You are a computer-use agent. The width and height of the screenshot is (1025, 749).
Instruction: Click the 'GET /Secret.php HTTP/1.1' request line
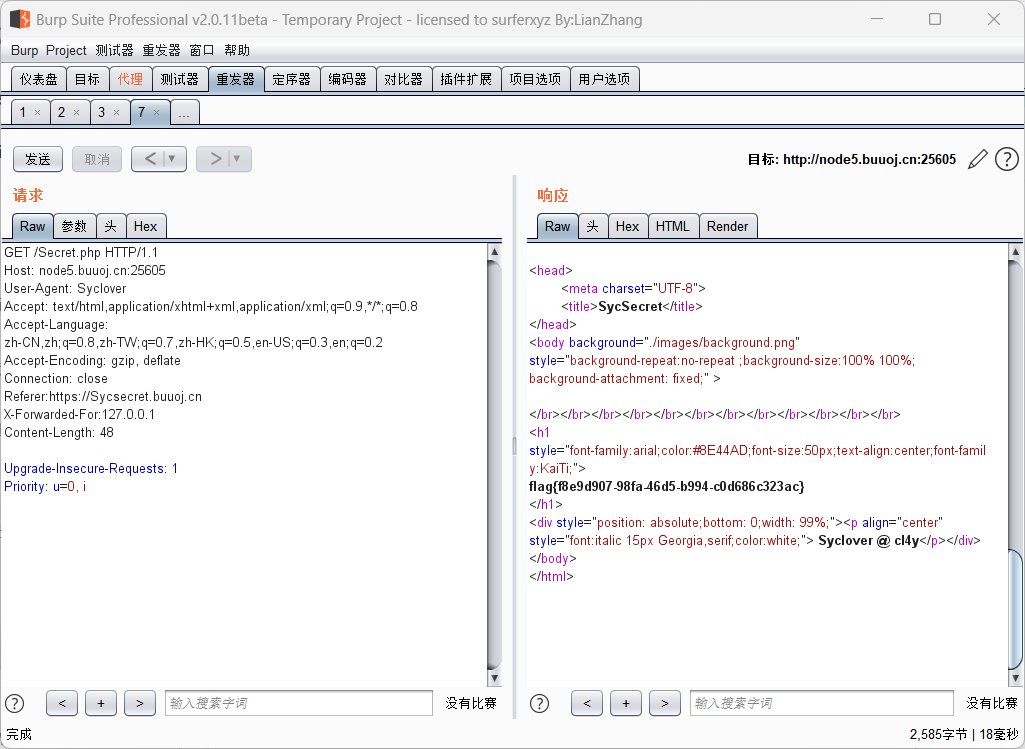click(81, 252)
